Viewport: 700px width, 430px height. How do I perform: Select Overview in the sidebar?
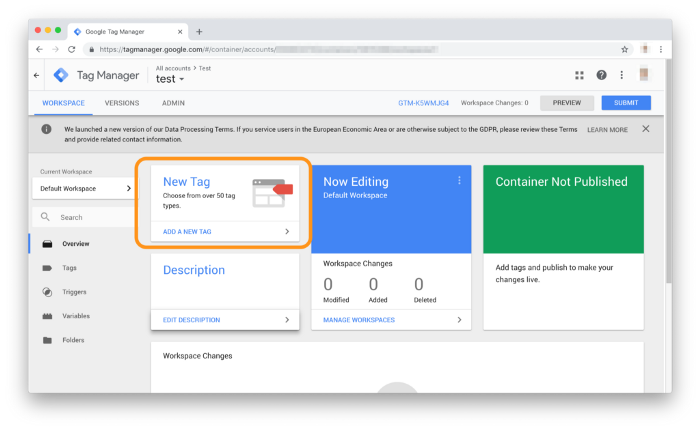coord(76,244)
